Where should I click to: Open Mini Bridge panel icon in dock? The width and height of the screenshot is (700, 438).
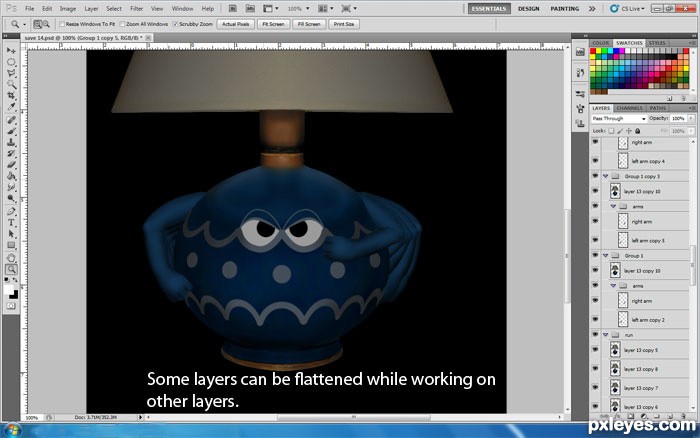coord(580,52)
